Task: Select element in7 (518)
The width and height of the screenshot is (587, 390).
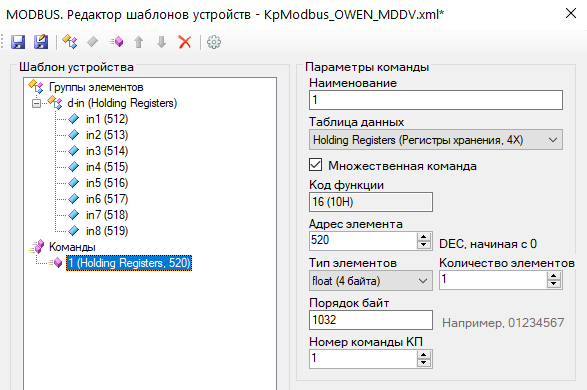Action: click(107, 215)
